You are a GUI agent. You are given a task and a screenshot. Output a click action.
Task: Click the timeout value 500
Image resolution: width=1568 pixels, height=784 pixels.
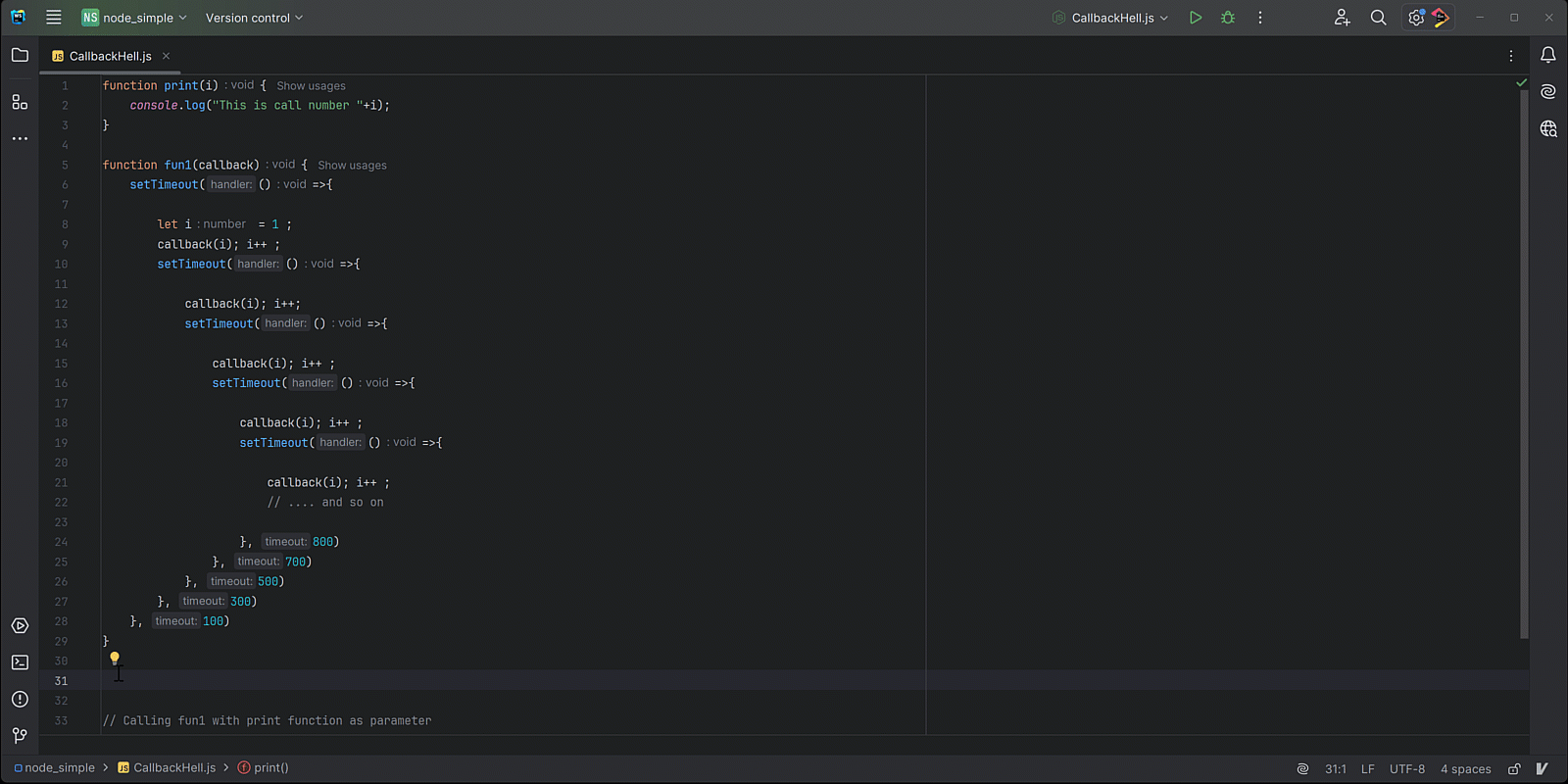coord(268,582)
